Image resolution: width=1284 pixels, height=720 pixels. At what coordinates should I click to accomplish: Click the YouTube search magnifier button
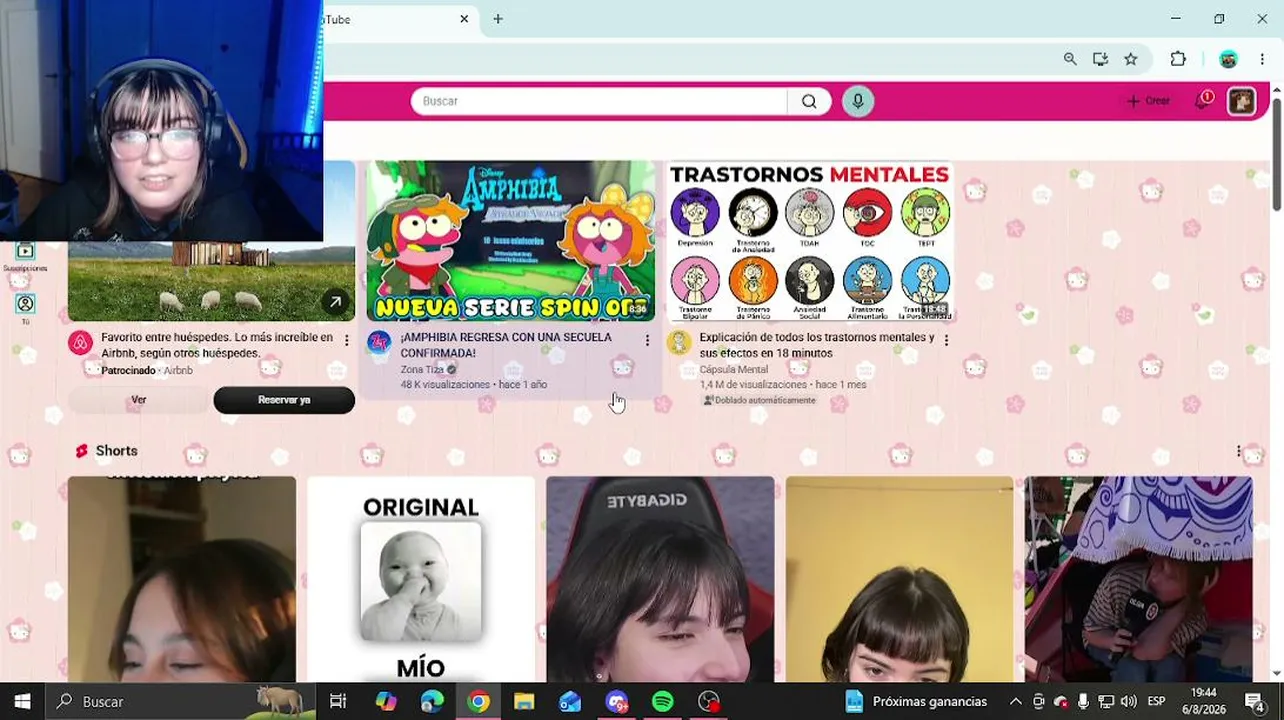(x=809, y=101)
